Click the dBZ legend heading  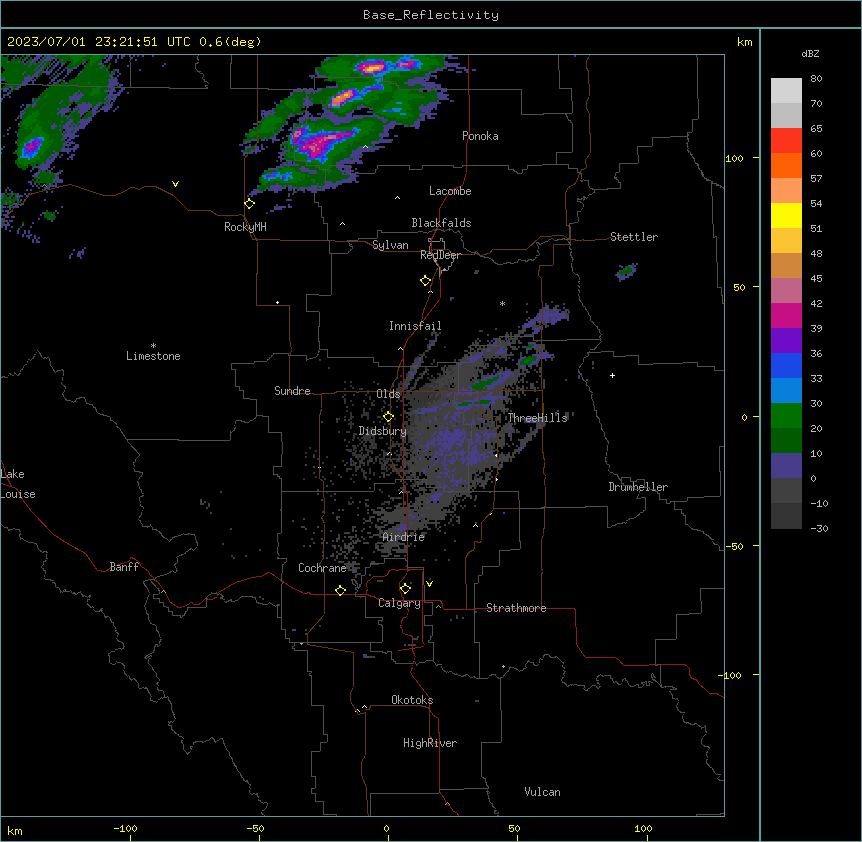(x=810, y=53)
